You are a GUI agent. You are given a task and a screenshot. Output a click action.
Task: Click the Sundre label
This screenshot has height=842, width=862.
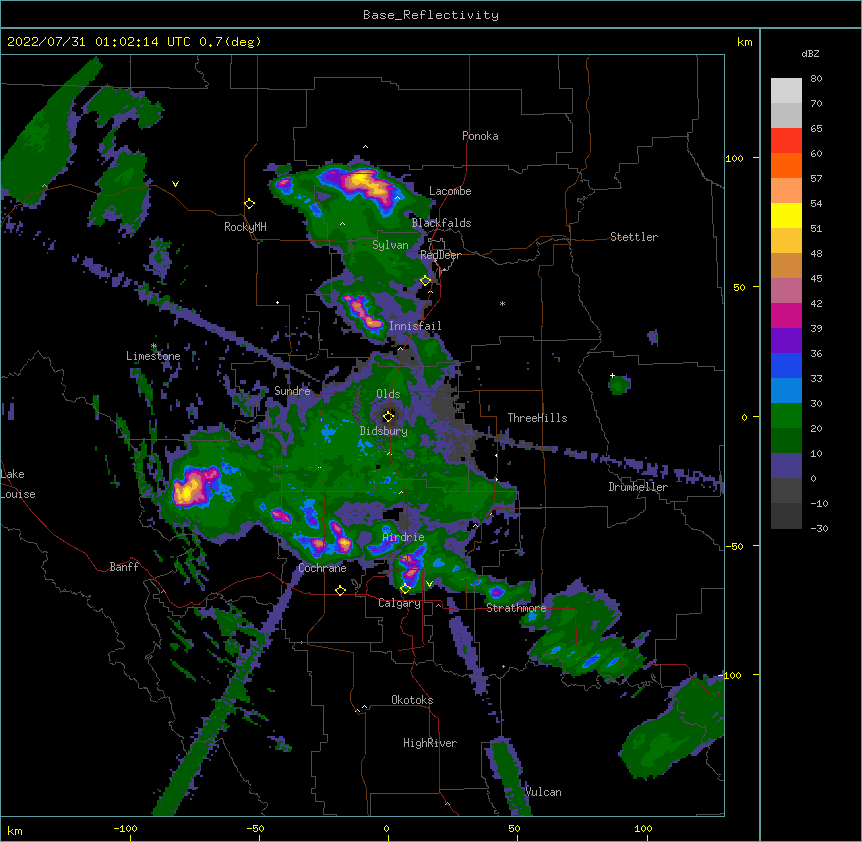pos(292,391)
